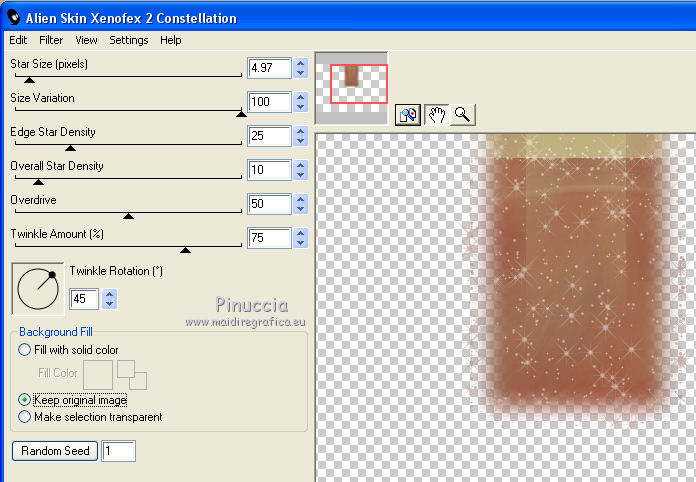Increase Edge Star Density spinner value
Image resolution: width=696 pixels, height=482 pixels.
(x=301, y=131)
